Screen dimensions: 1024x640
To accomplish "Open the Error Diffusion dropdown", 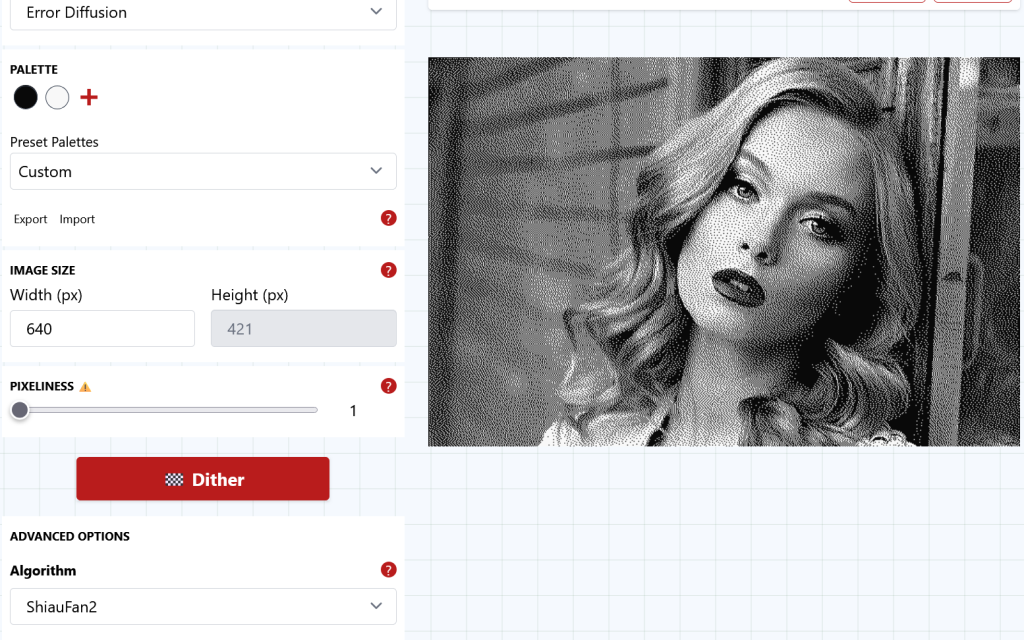I will [x=203, y=12].
